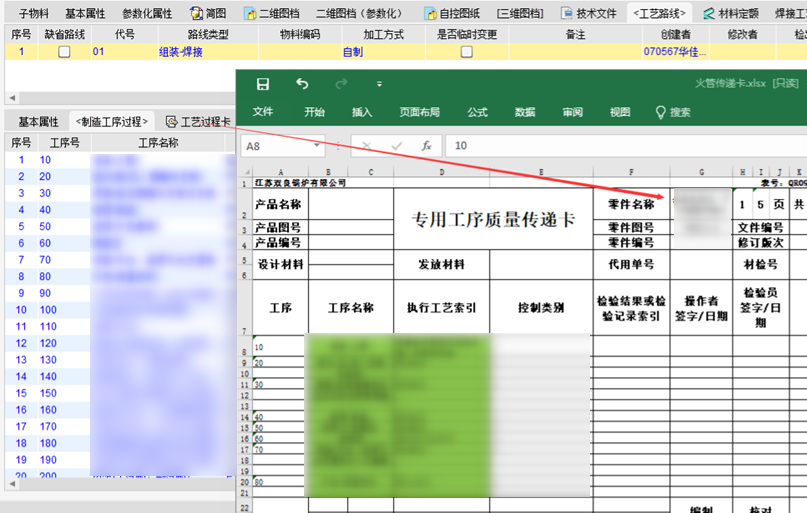The image size is (807, 513).
Task: Select process row with 工序号 190
Action: point(119,460)
